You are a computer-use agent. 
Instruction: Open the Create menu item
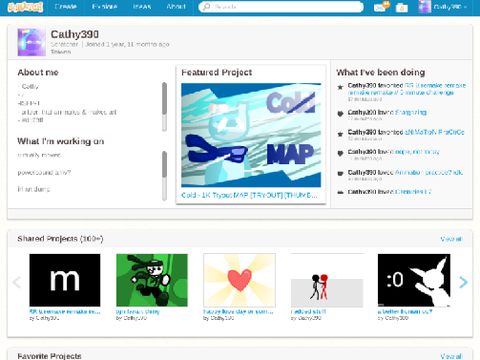tap(65, 7)
